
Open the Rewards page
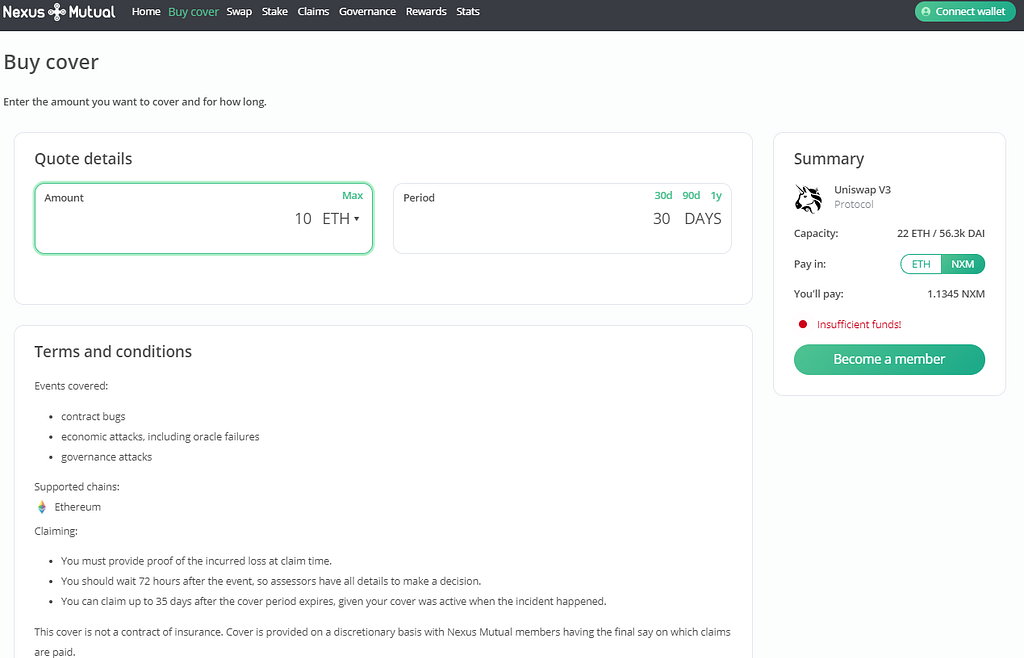pos(426,12)
